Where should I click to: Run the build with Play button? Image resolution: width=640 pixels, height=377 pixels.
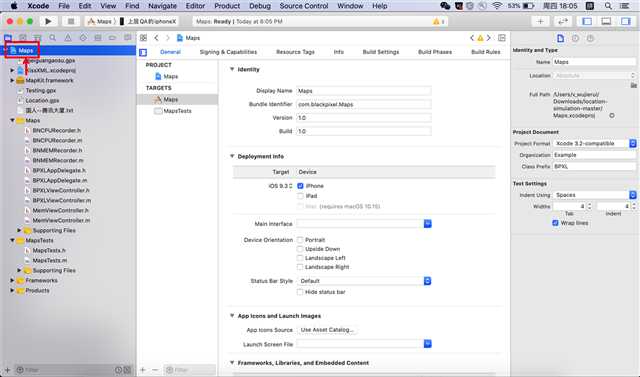click(48, 21)
